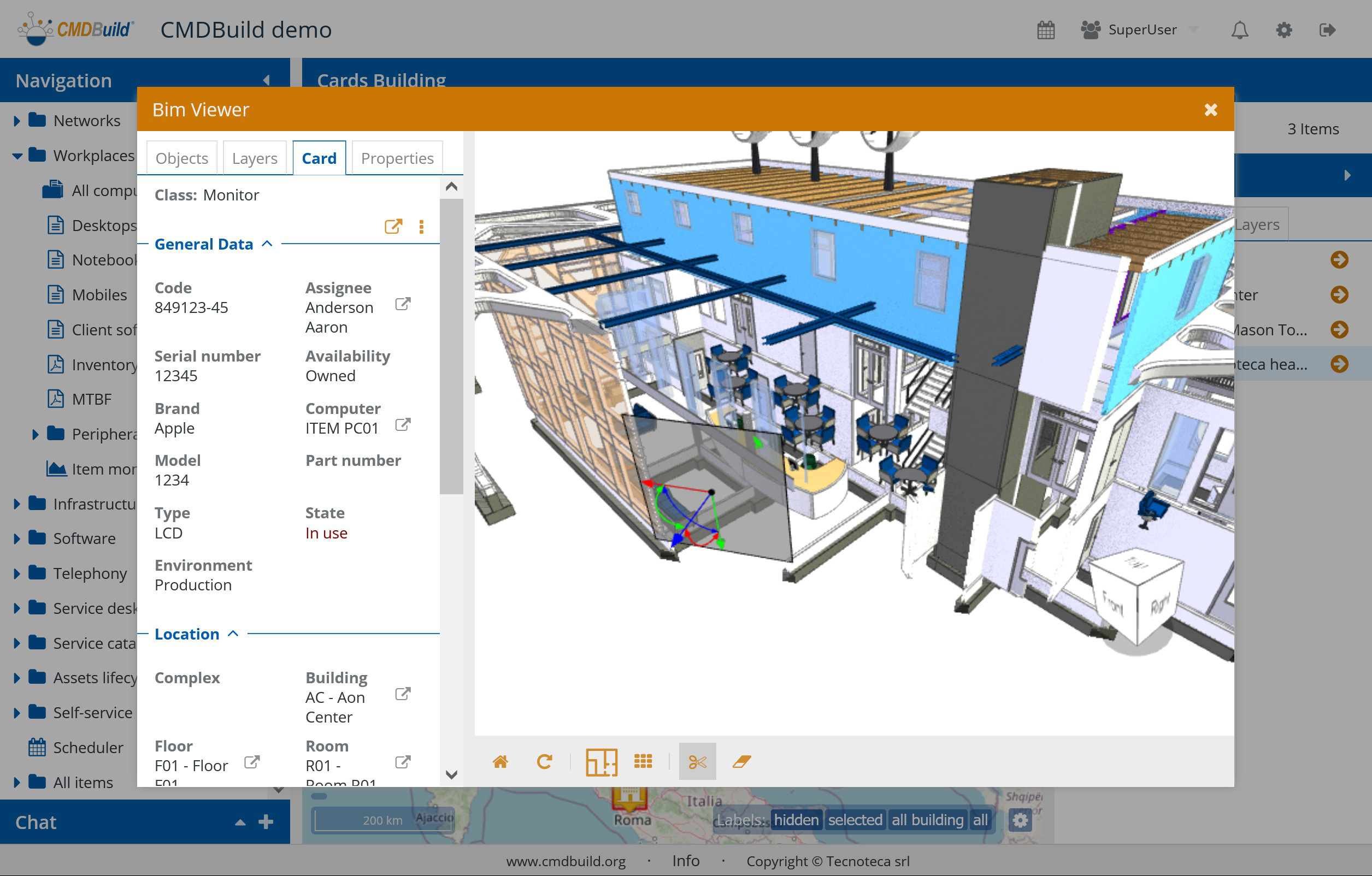The height and width of the screenshot is (876, 1372).
Task: Toggle the 'hidden' labels option
Action: (796, 820)
